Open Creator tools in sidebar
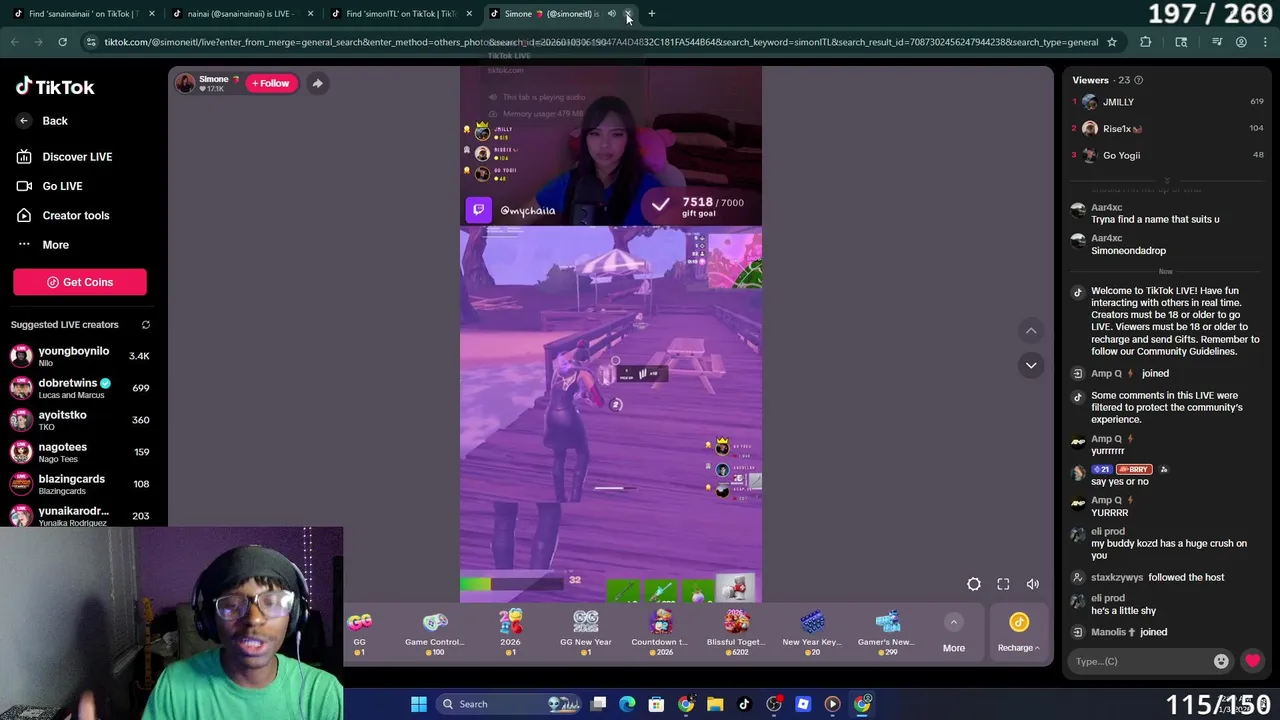The height and width of the screenshot is (720, 1280). (x=64, y=215)
